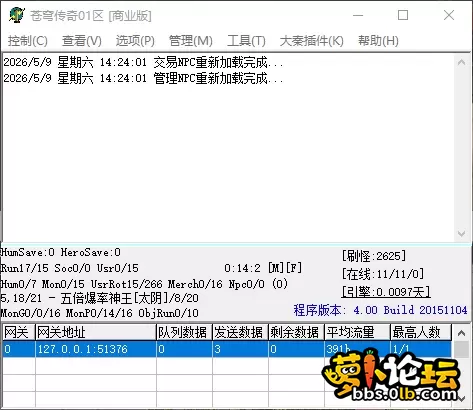Screen dimensions: 473x410
Task: Click the 发送数据 column header
Action: tap(240, 332)
